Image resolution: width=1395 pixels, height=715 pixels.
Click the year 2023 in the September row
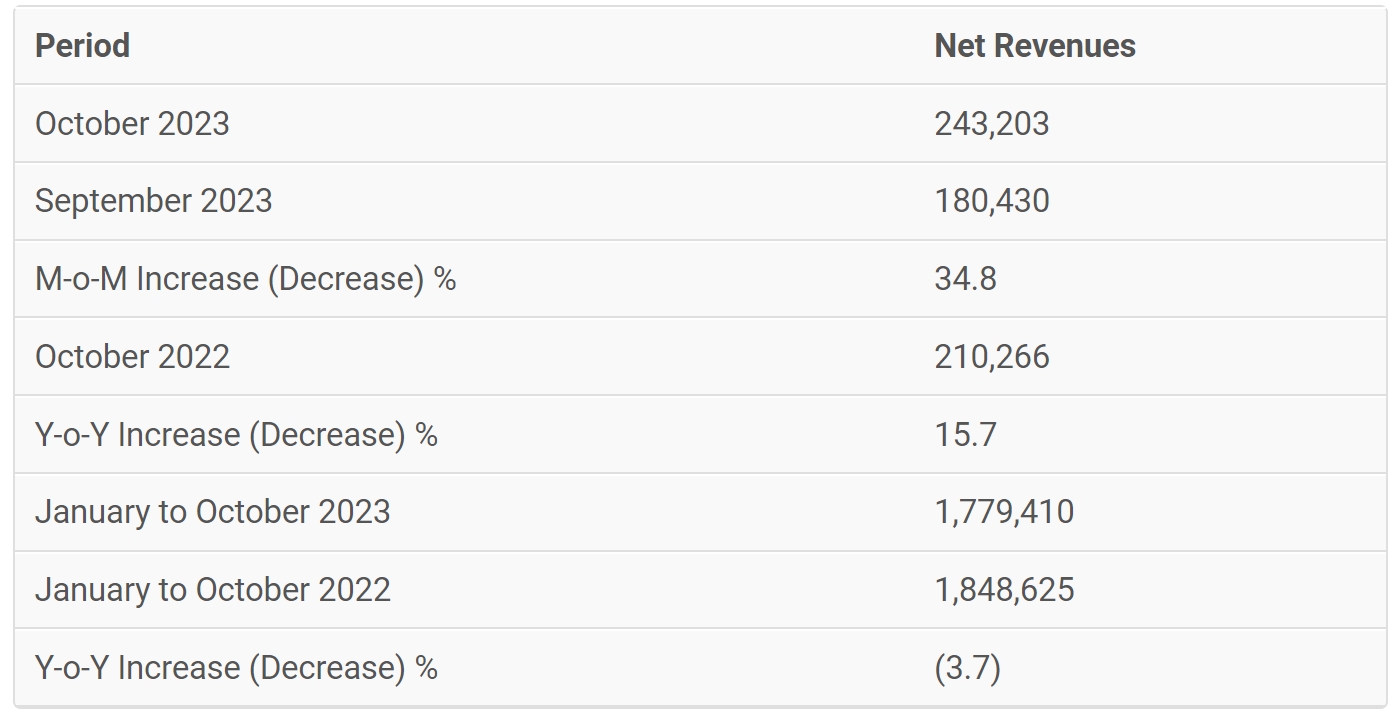tap(236, 201)
